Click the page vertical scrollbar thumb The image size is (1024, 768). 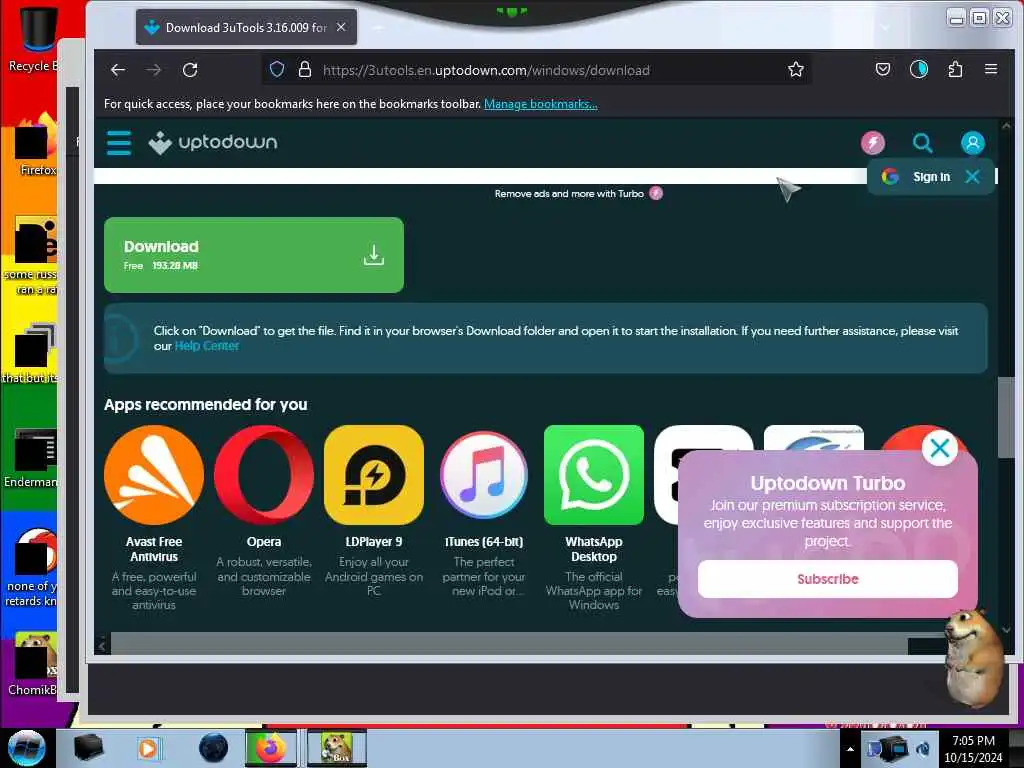click(x=1006, y=418)
